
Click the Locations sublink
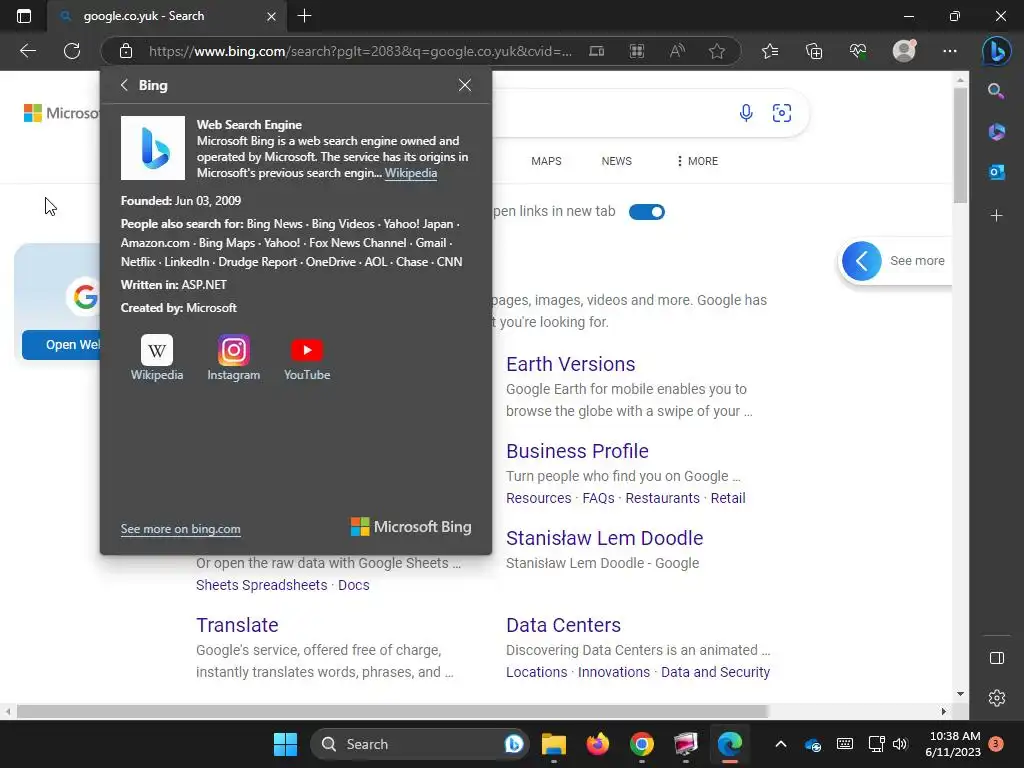[536, 672]
